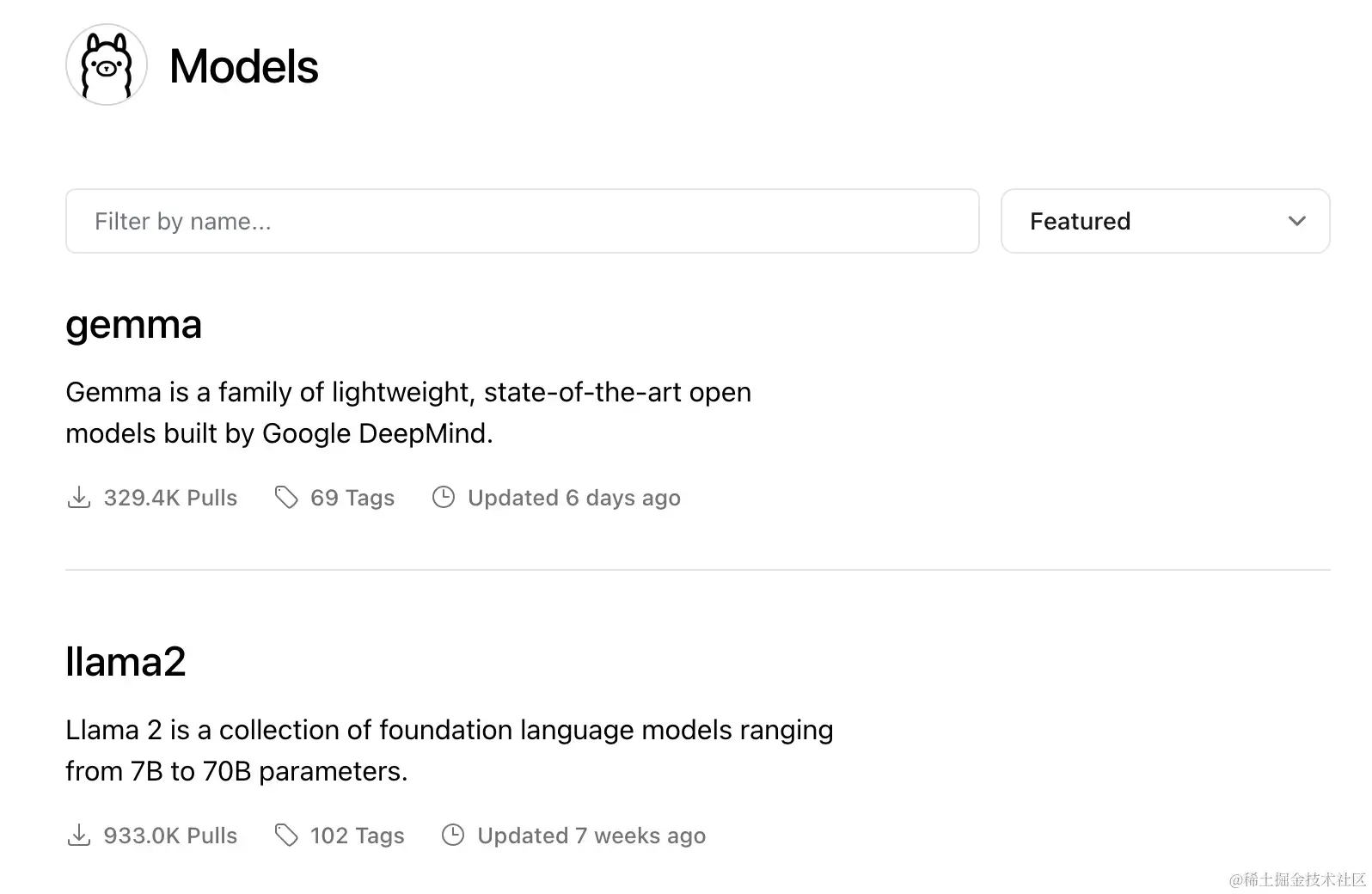View llama2's 102 Tags
Viewport: 1372px width, 894px height.
point(357,836)
